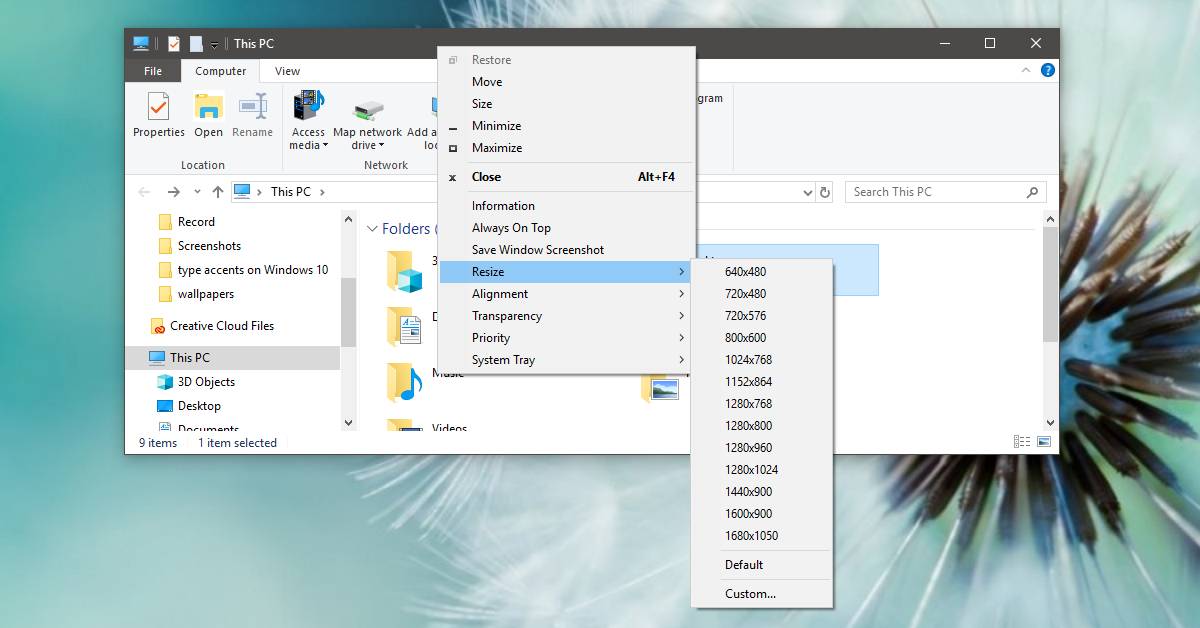This screenshot has height=628, width=1200.
Task: Open the quick access toolbar dropdown
Action: click(214, 43)
